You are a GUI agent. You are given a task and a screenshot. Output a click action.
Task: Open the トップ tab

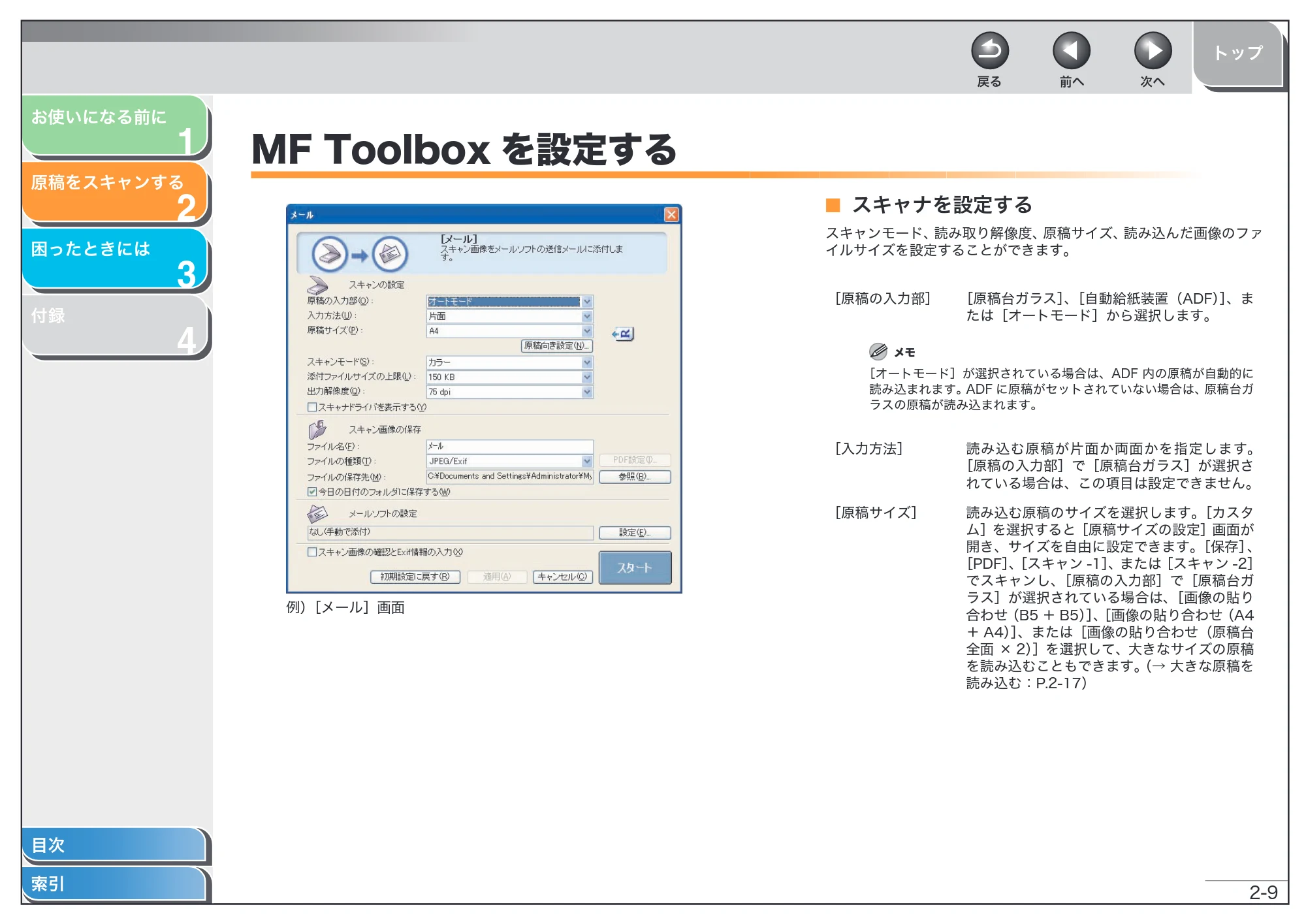(x=1238, y=54)
